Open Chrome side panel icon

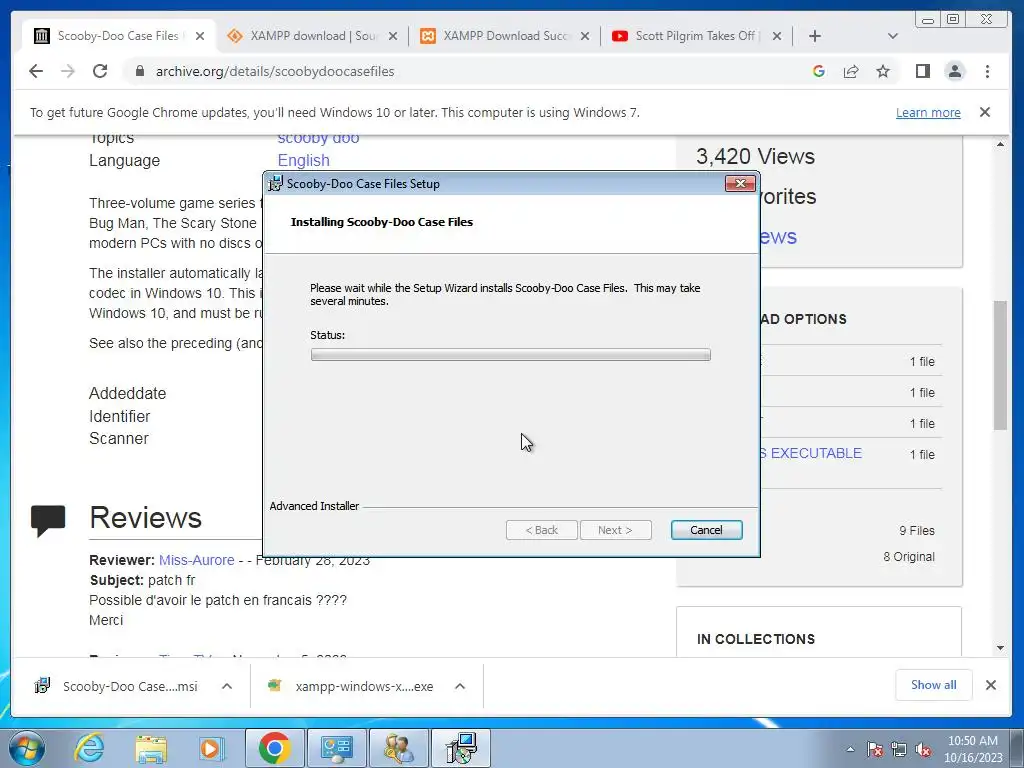pyautogui.click(x=922, y=71)
